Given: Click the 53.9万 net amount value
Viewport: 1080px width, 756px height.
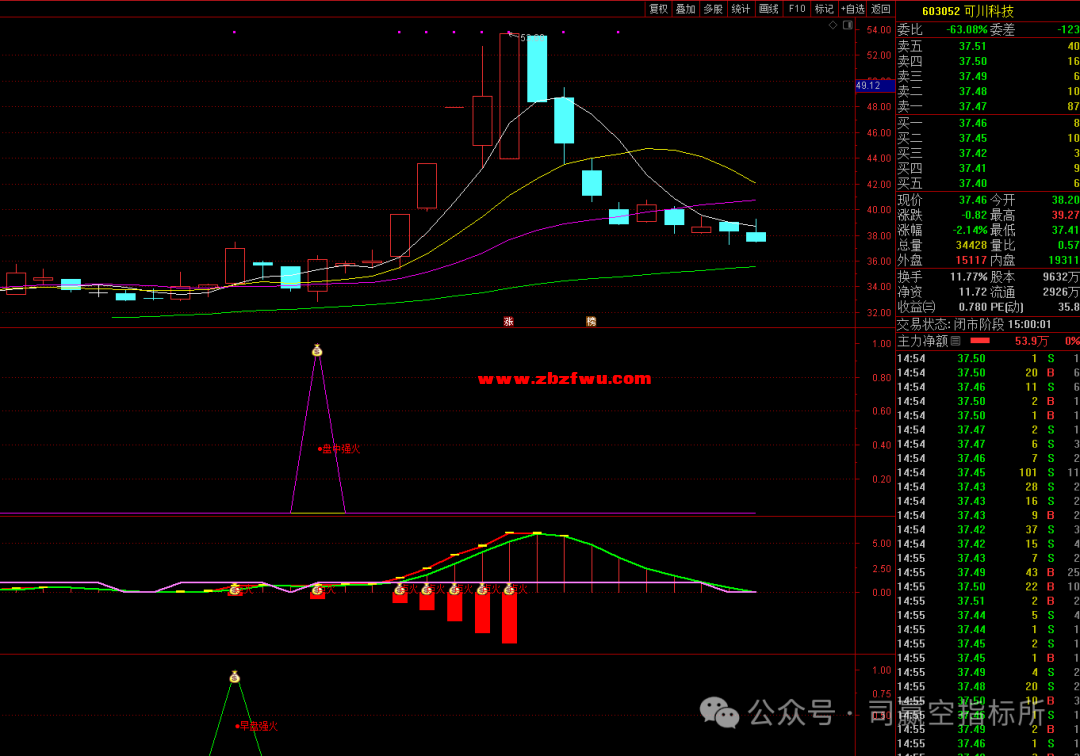Looking at the screenshot, I should (x=1032, y=341).
